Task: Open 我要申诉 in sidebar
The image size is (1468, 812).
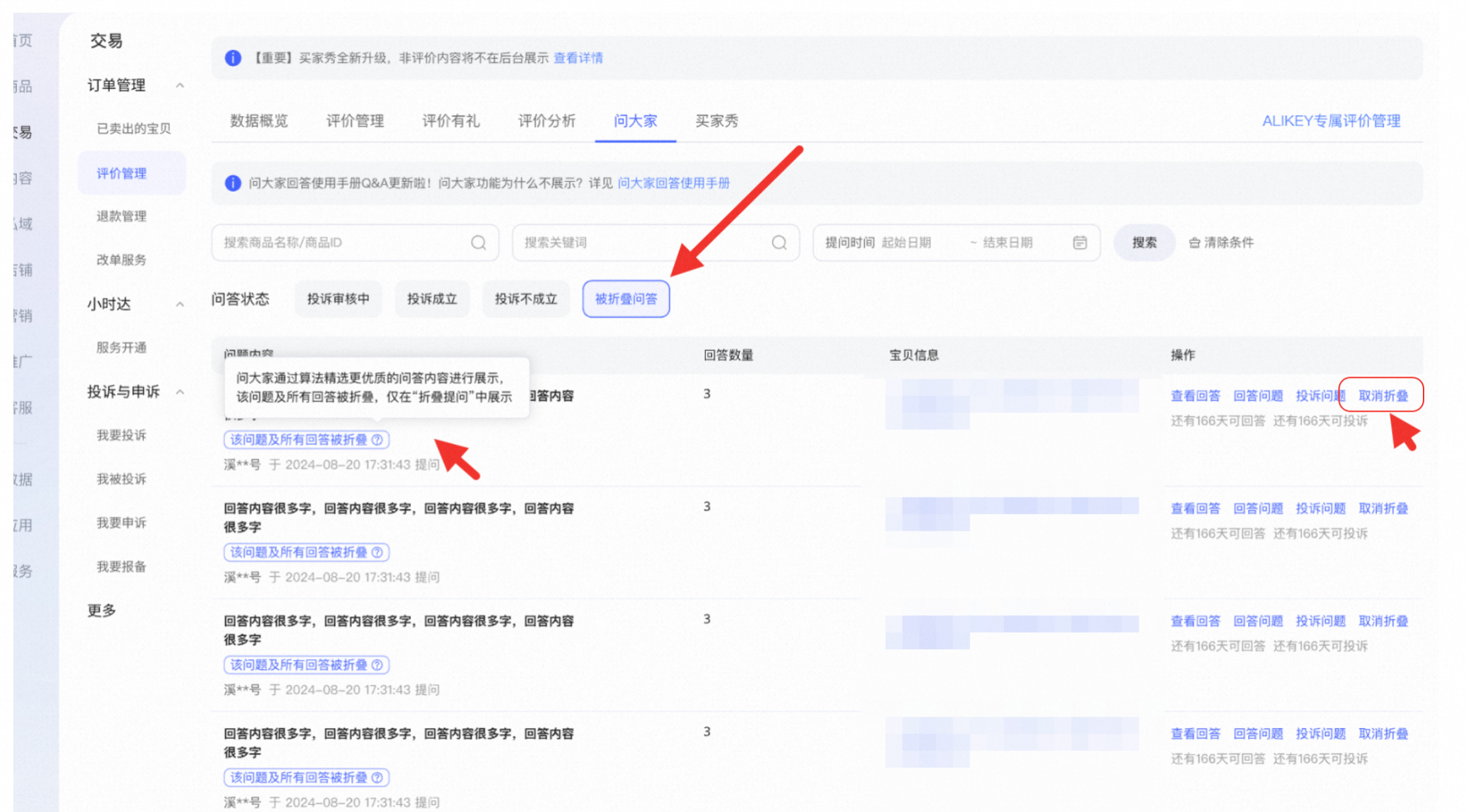Action: point(121,523)
